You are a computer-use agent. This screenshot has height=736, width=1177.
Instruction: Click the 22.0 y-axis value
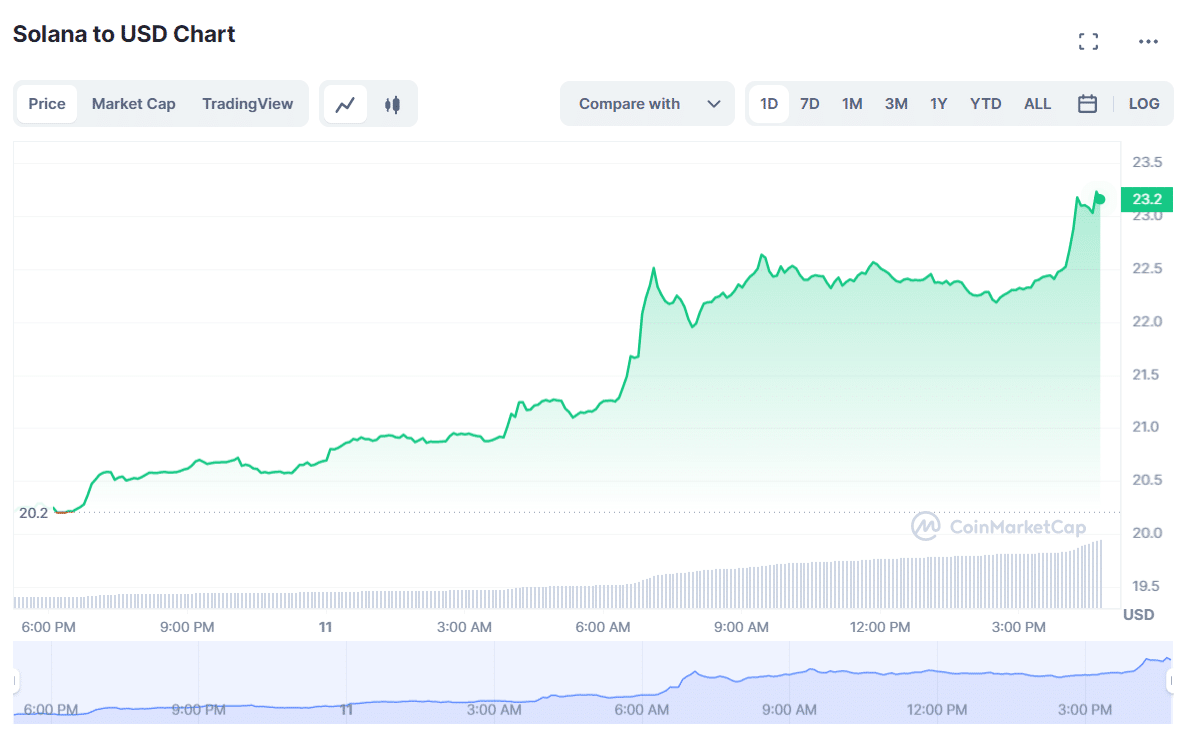(1147, 321)
